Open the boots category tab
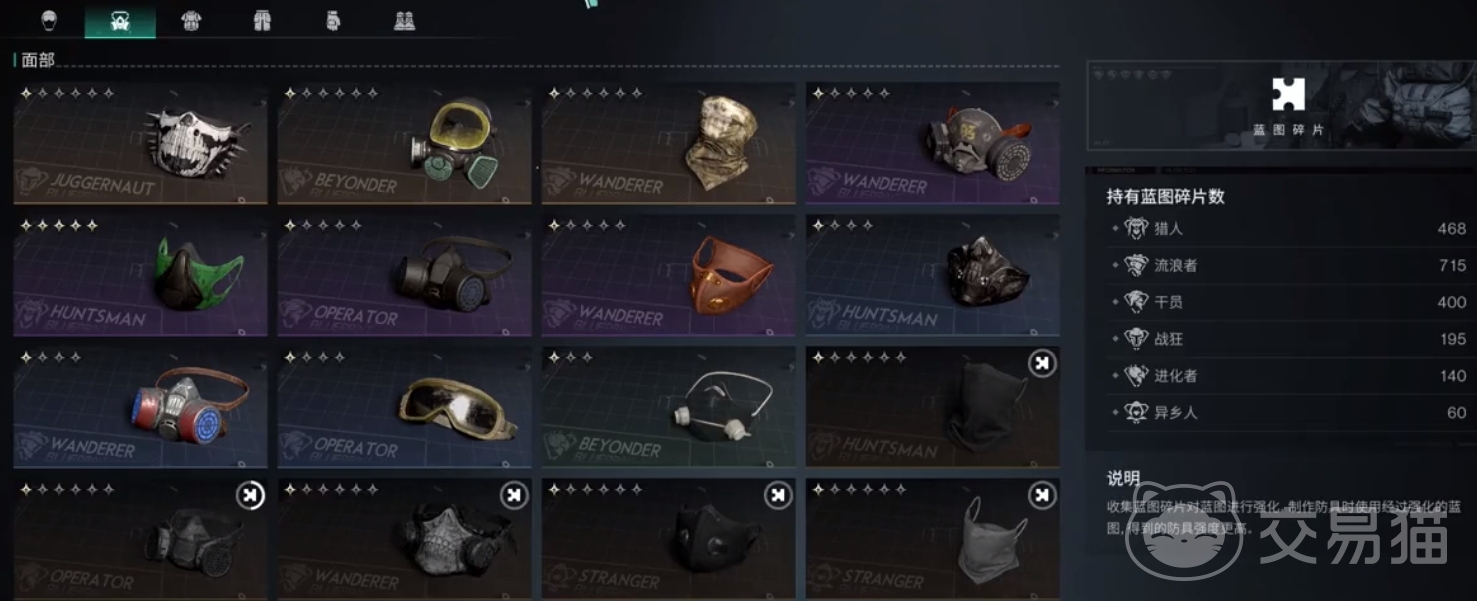Screen dimensions: 1477x601 point(404,20)
